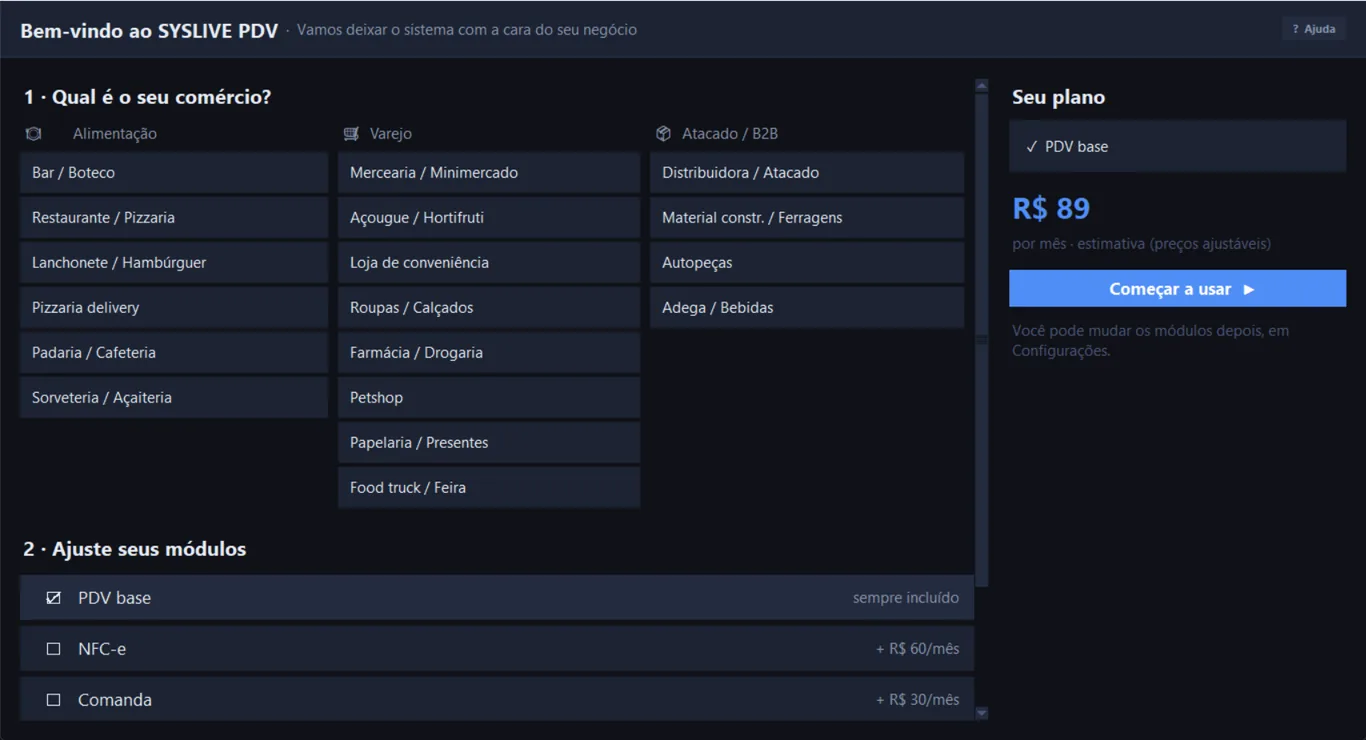Select Padaria / Cafeteria option
Screen dimensions: 1366x740
(x=174, y=353)
